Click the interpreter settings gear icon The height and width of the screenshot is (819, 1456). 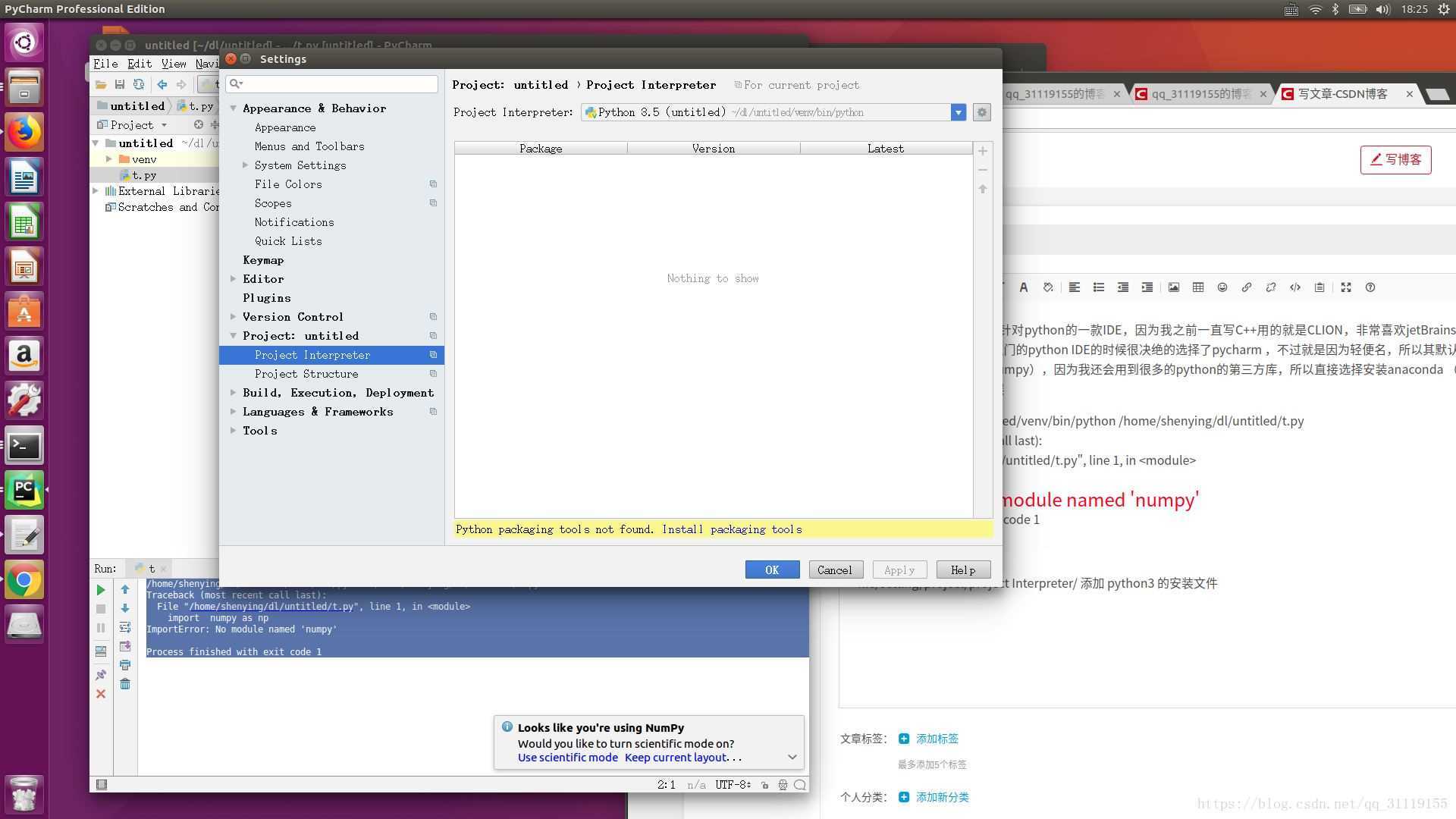(981, 112)
